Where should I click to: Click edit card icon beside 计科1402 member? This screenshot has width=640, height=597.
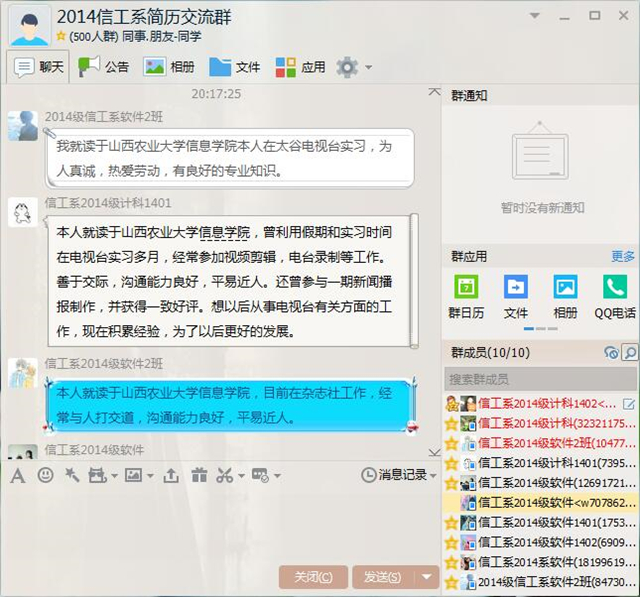[629, 404]
